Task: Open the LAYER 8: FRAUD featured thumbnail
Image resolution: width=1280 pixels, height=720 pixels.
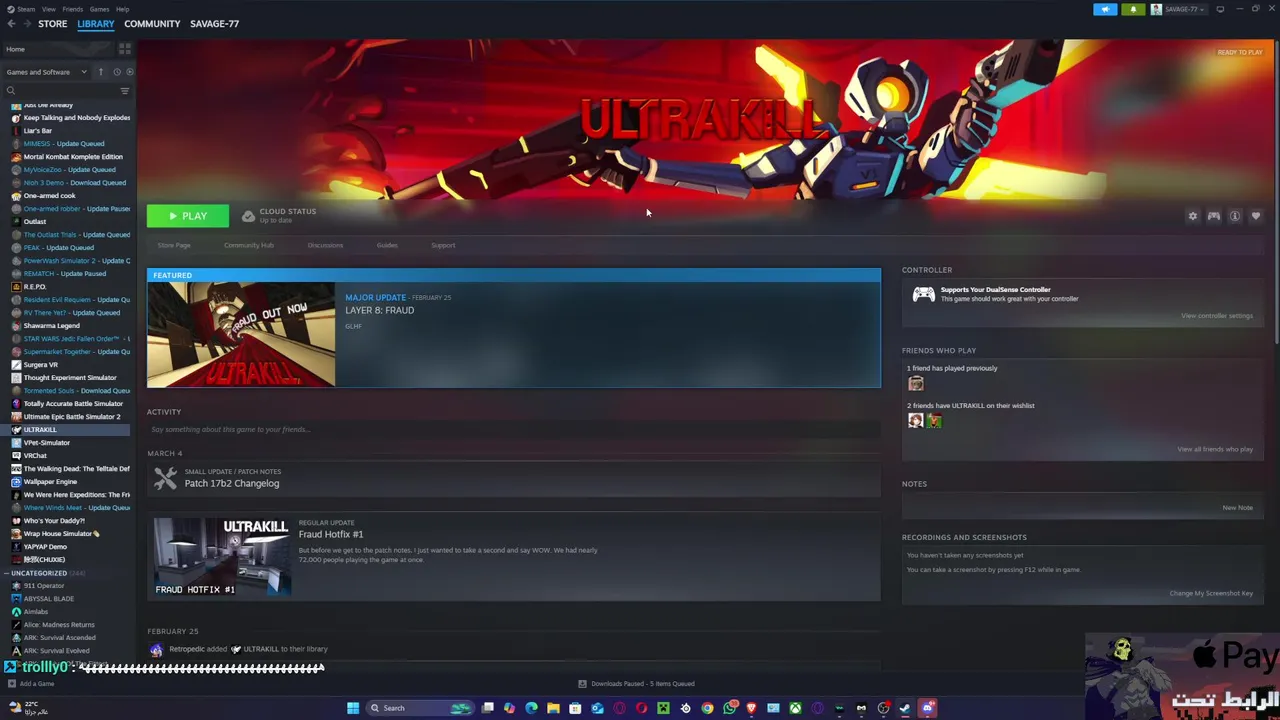Action: click(241, 334)
